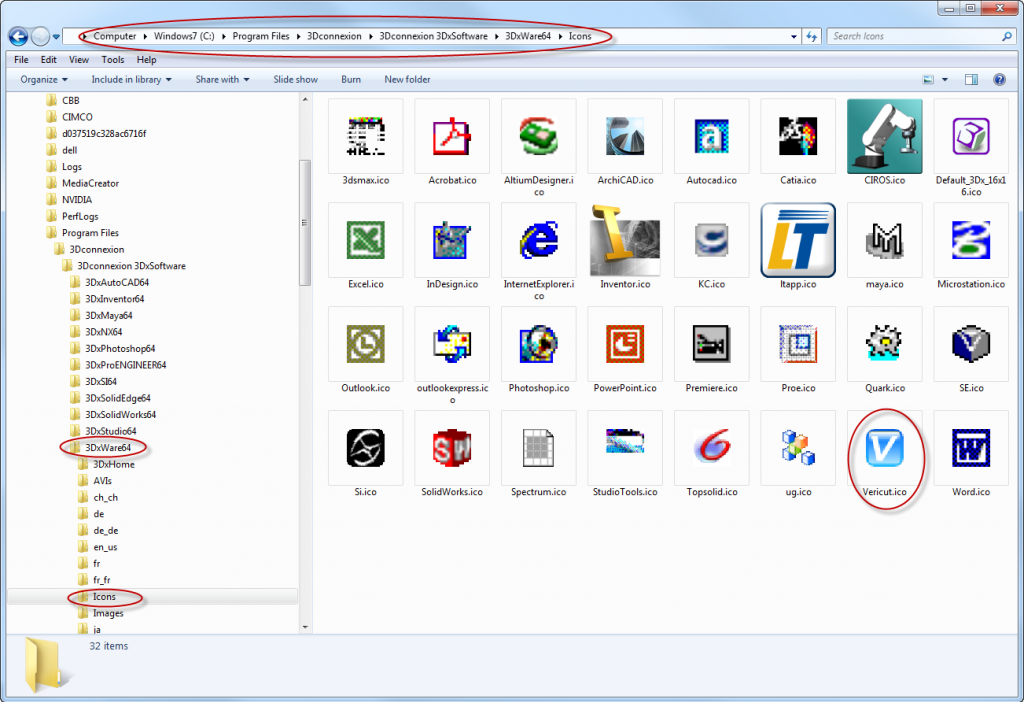Open the Organize dropdown menu
Screen dimensions: 1024x702
(x=44, y=80)
